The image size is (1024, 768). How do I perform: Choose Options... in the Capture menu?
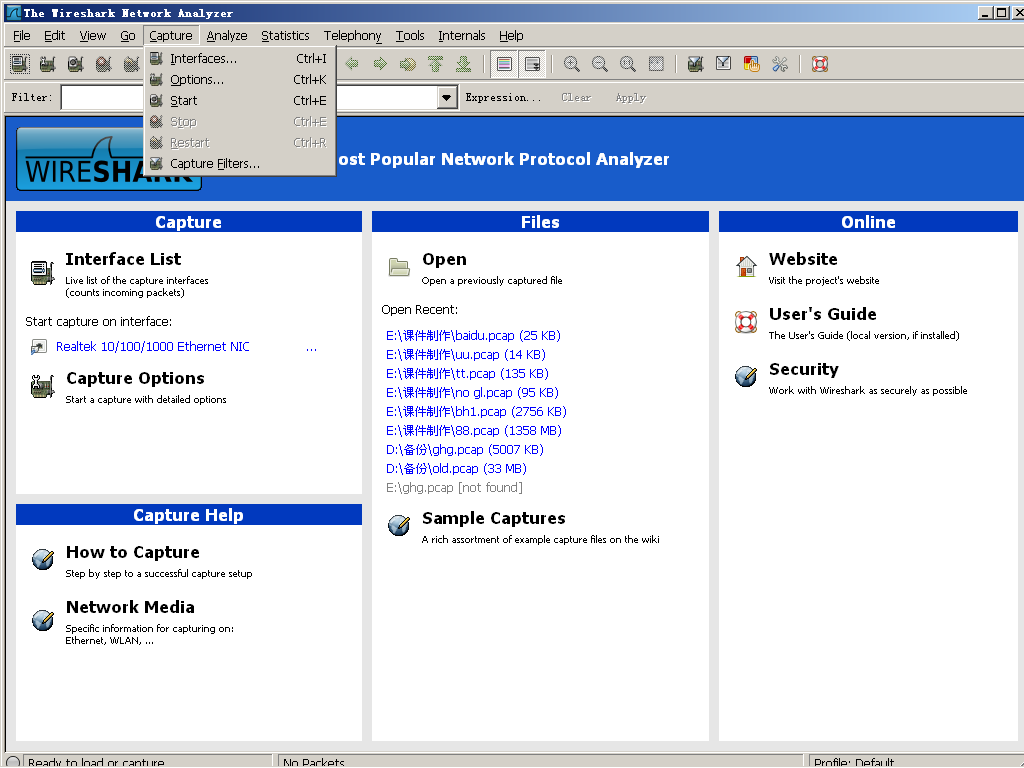click(197, 80)
